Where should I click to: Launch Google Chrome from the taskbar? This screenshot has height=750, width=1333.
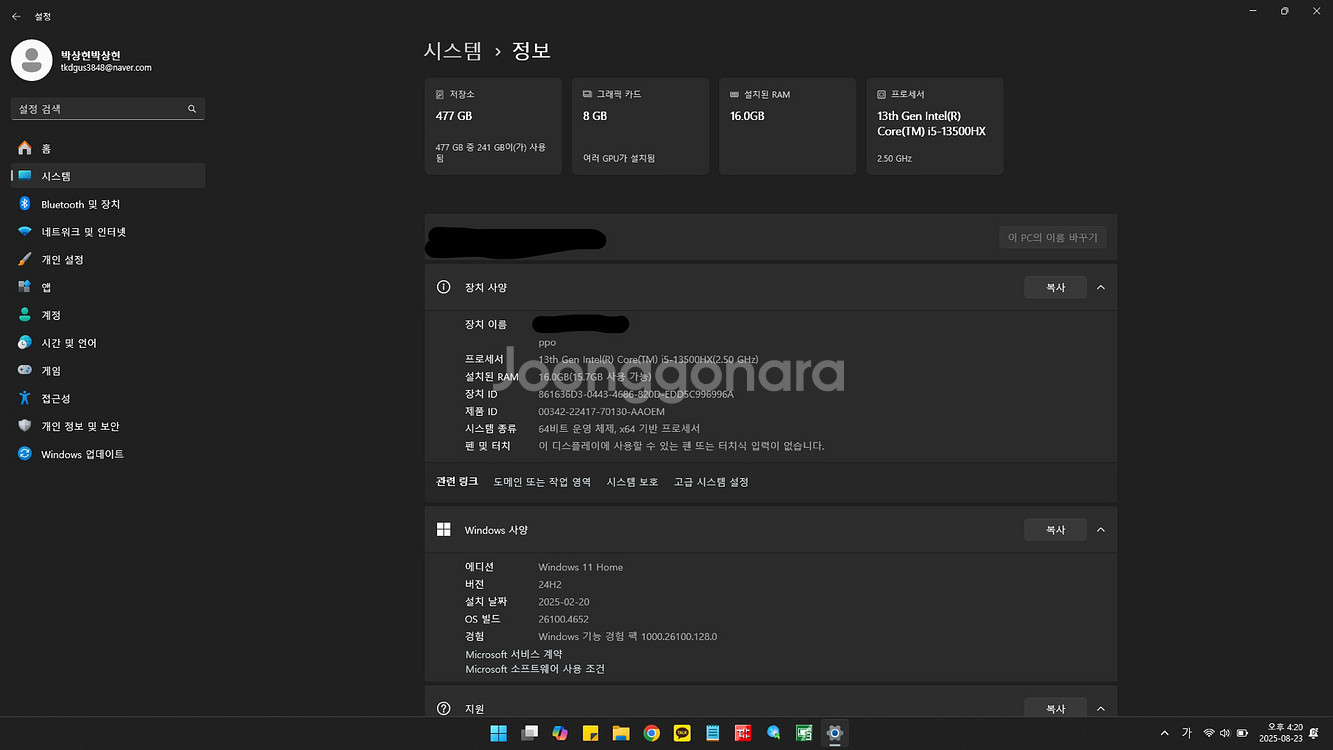(x=651, y=733)
